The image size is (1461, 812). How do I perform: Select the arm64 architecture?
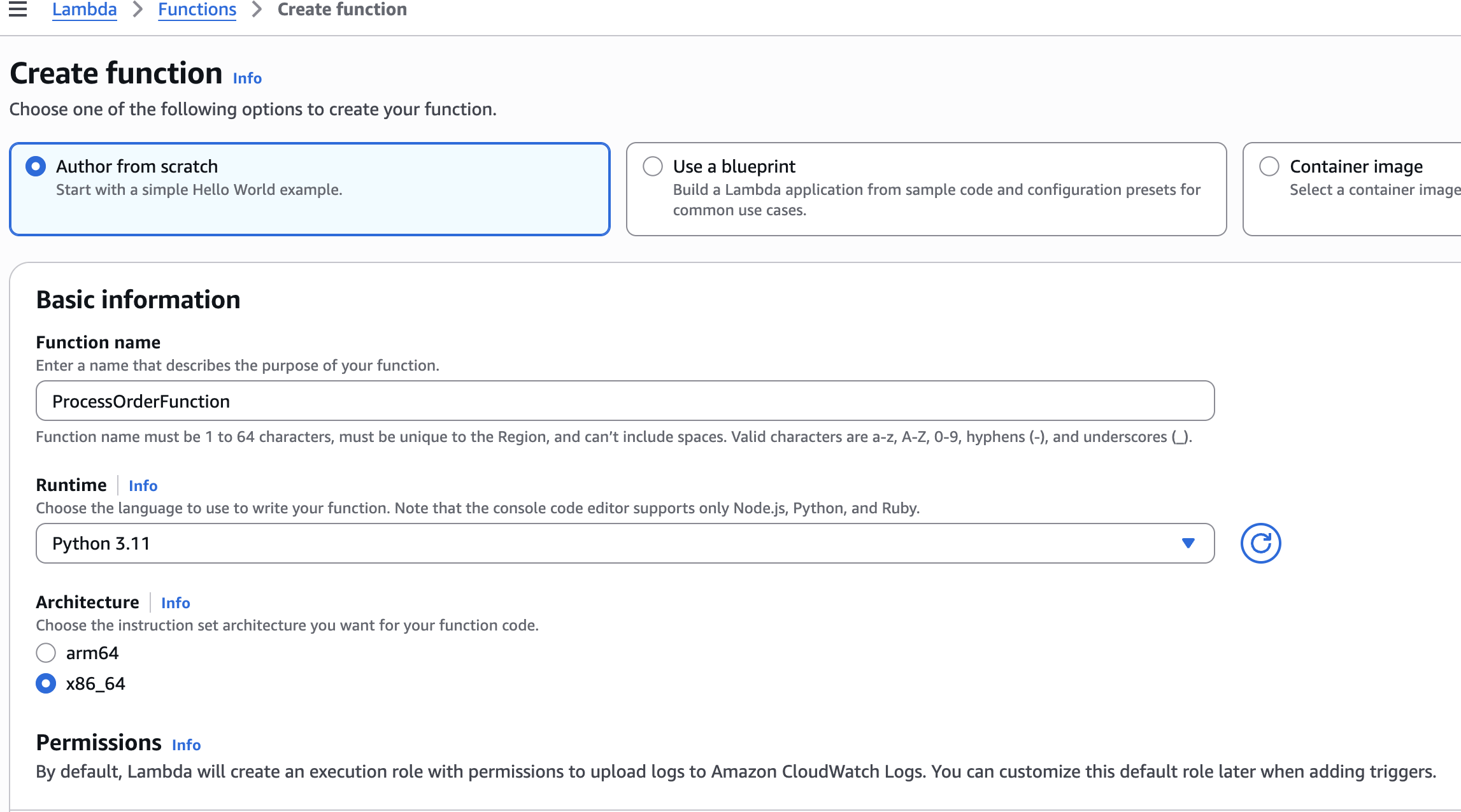coord(46,653)
